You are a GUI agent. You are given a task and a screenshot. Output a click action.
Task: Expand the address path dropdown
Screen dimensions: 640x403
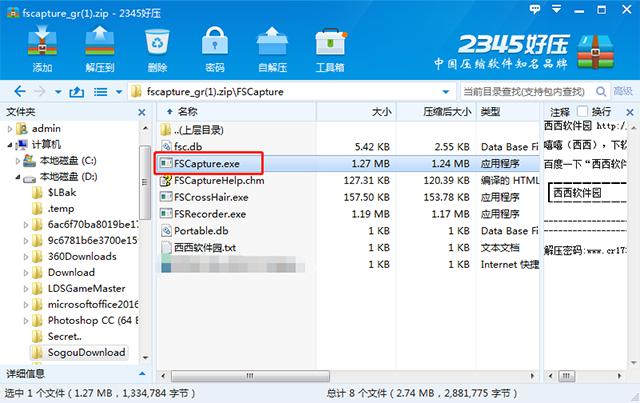(446, 92)
